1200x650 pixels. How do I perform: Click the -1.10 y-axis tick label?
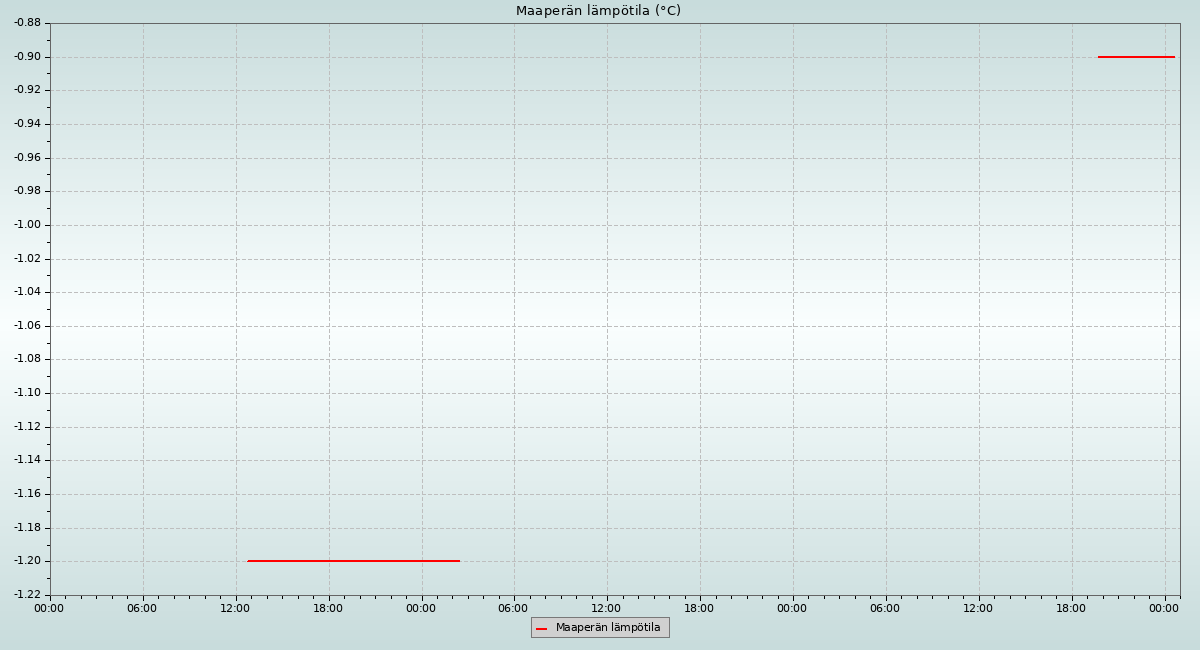pyautogui.click(x=27, y=393)
